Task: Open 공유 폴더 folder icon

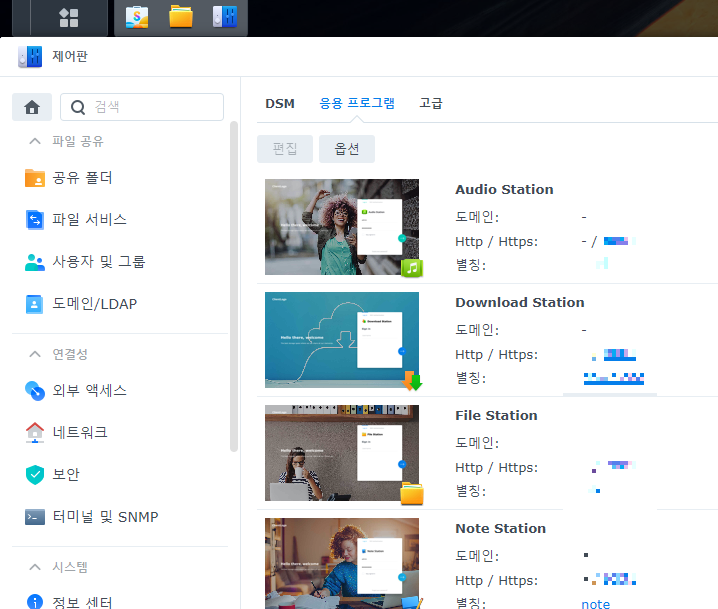Action: 35,178
